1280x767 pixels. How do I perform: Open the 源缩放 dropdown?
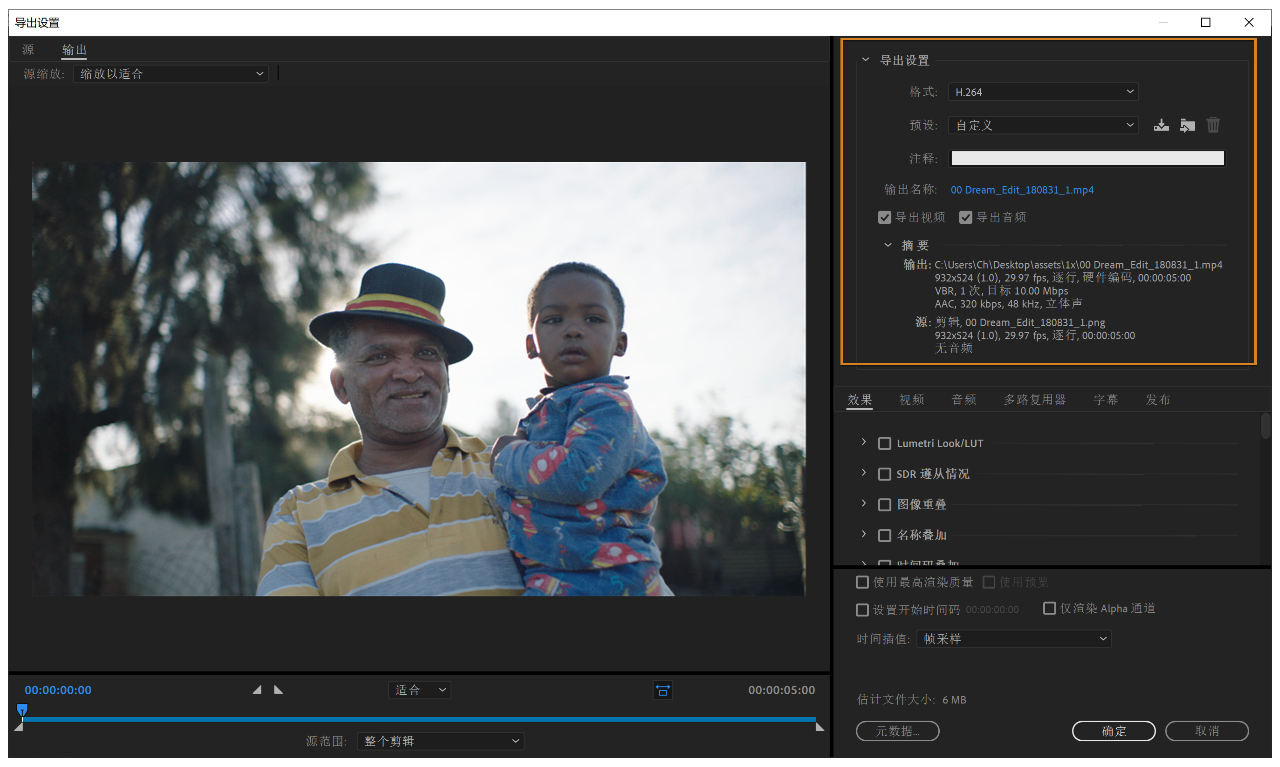click(x=171, y=74)
